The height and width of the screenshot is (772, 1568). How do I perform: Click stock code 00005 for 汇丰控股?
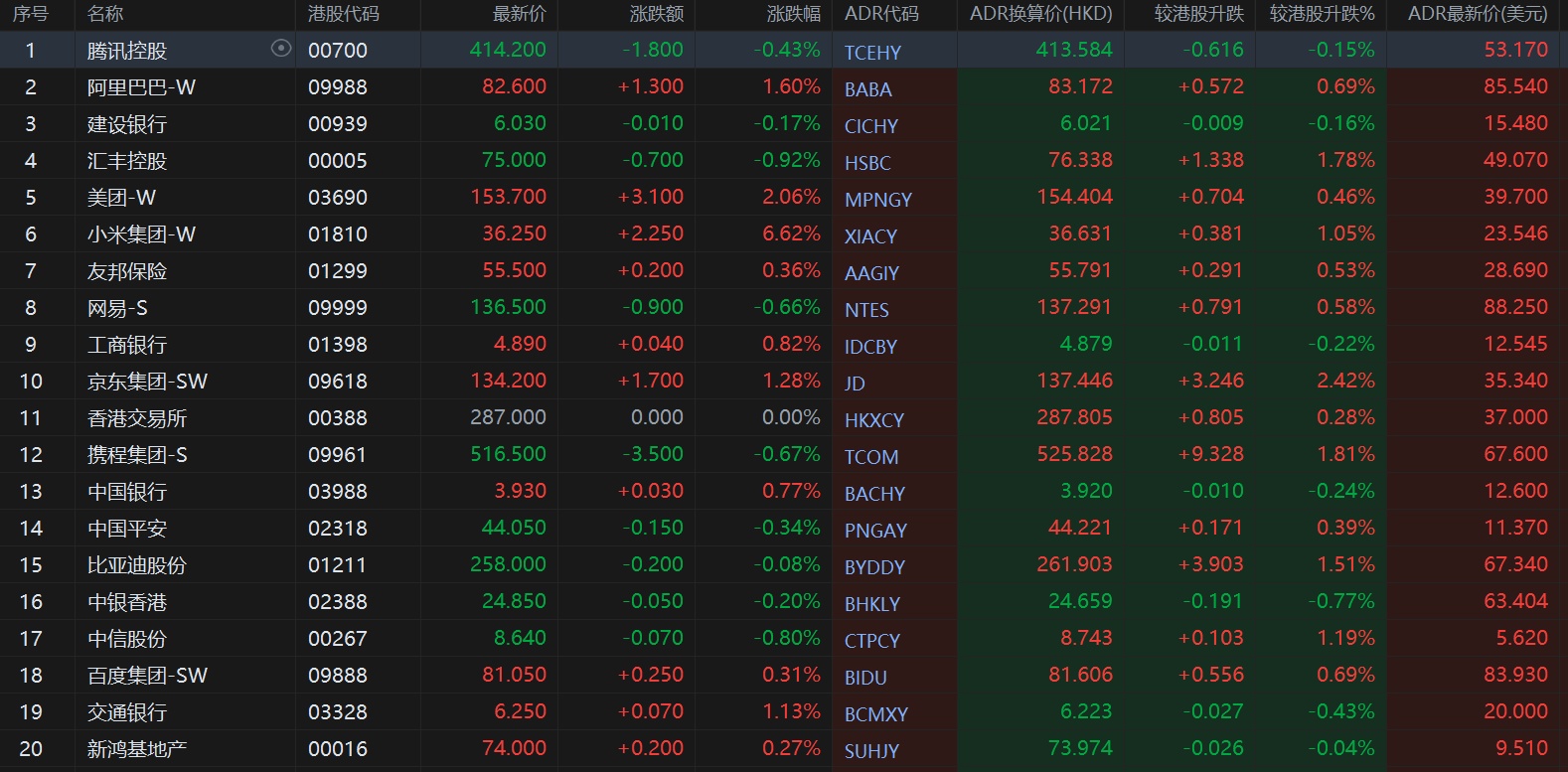(x=337, y=161)
